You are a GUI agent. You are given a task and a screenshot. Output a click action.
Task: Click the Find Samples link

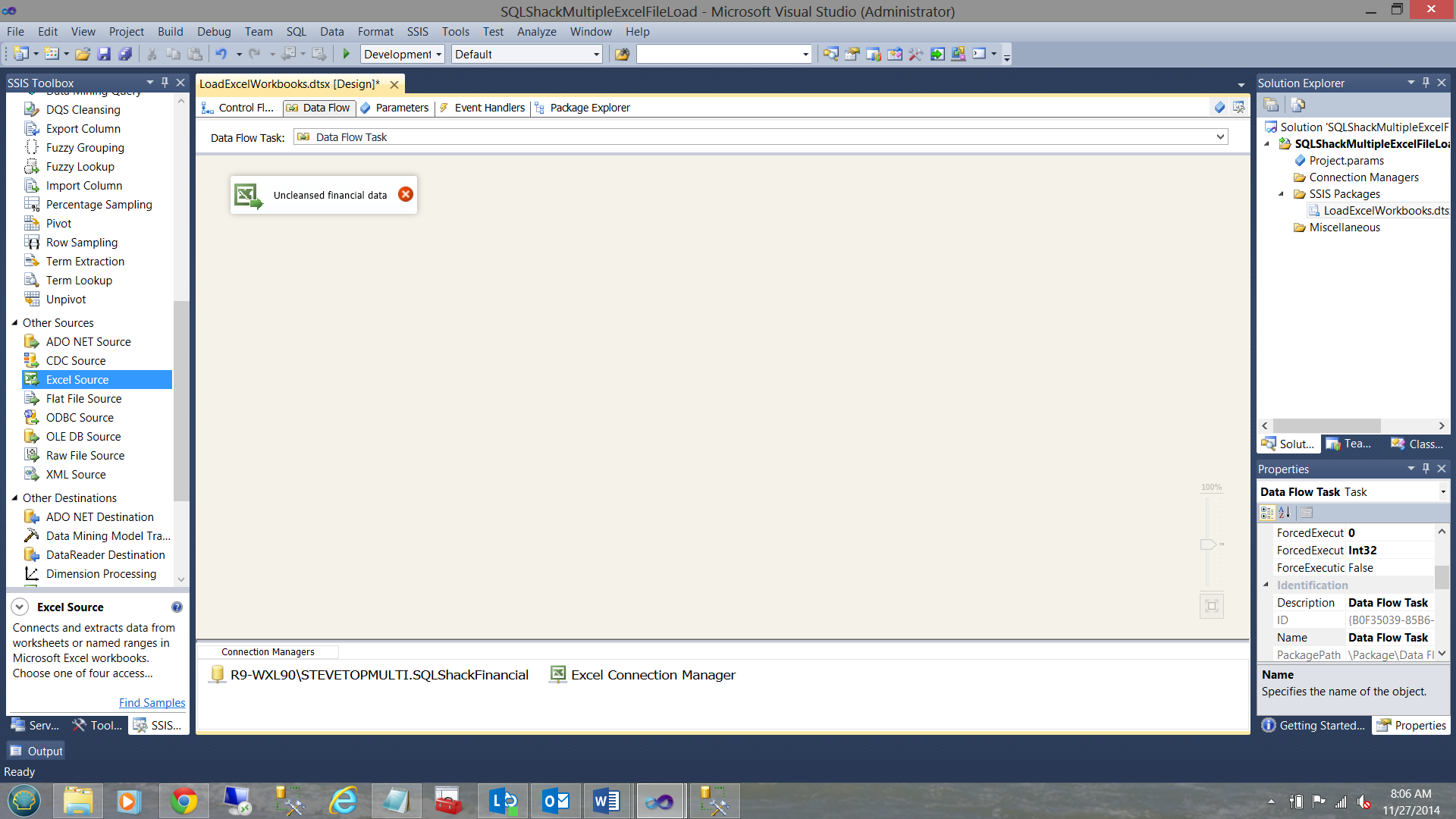click(152, 702)
